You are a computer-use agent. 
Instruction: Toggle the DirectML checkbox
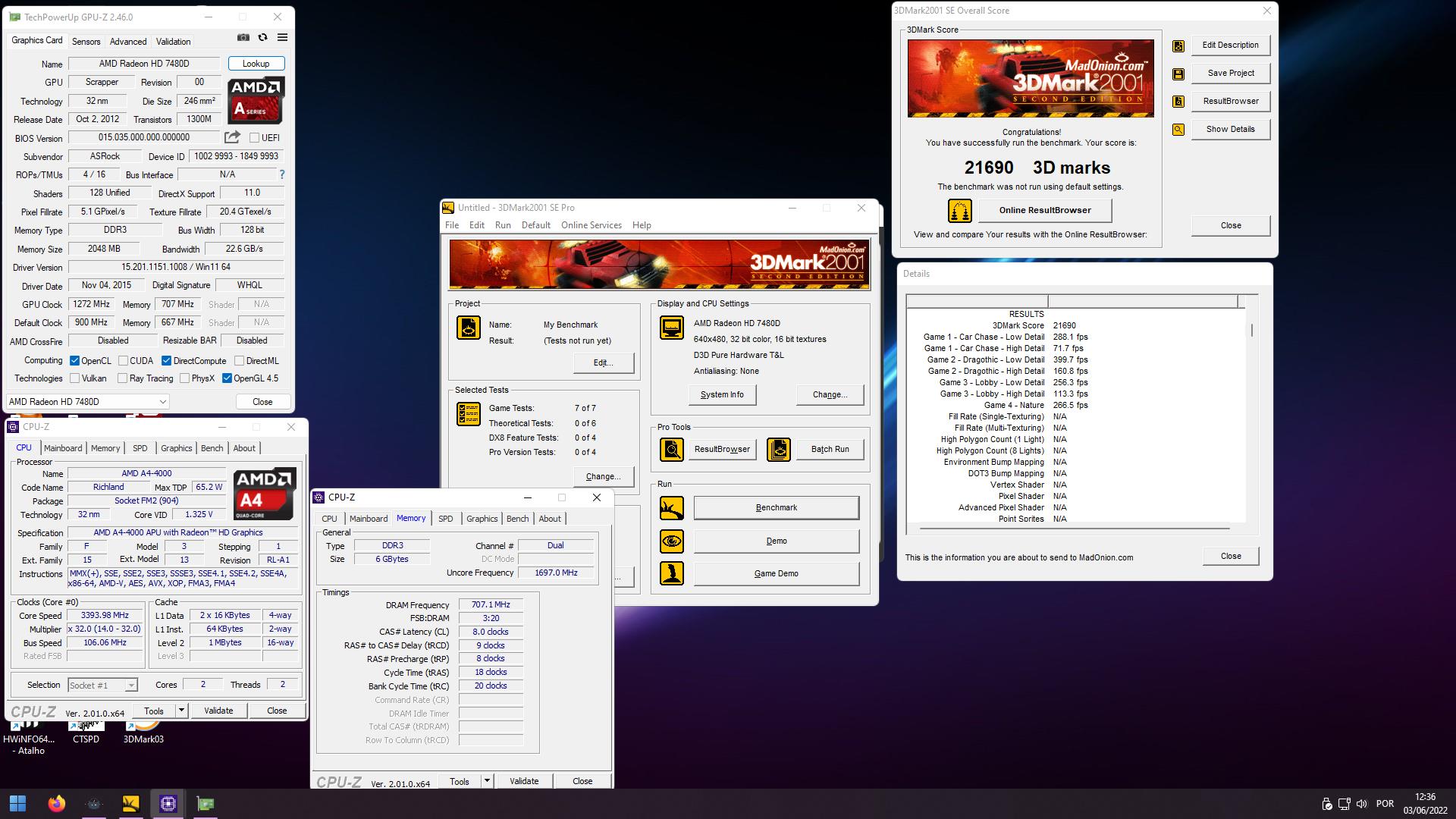pyautogui.click(x=239, y=361)
